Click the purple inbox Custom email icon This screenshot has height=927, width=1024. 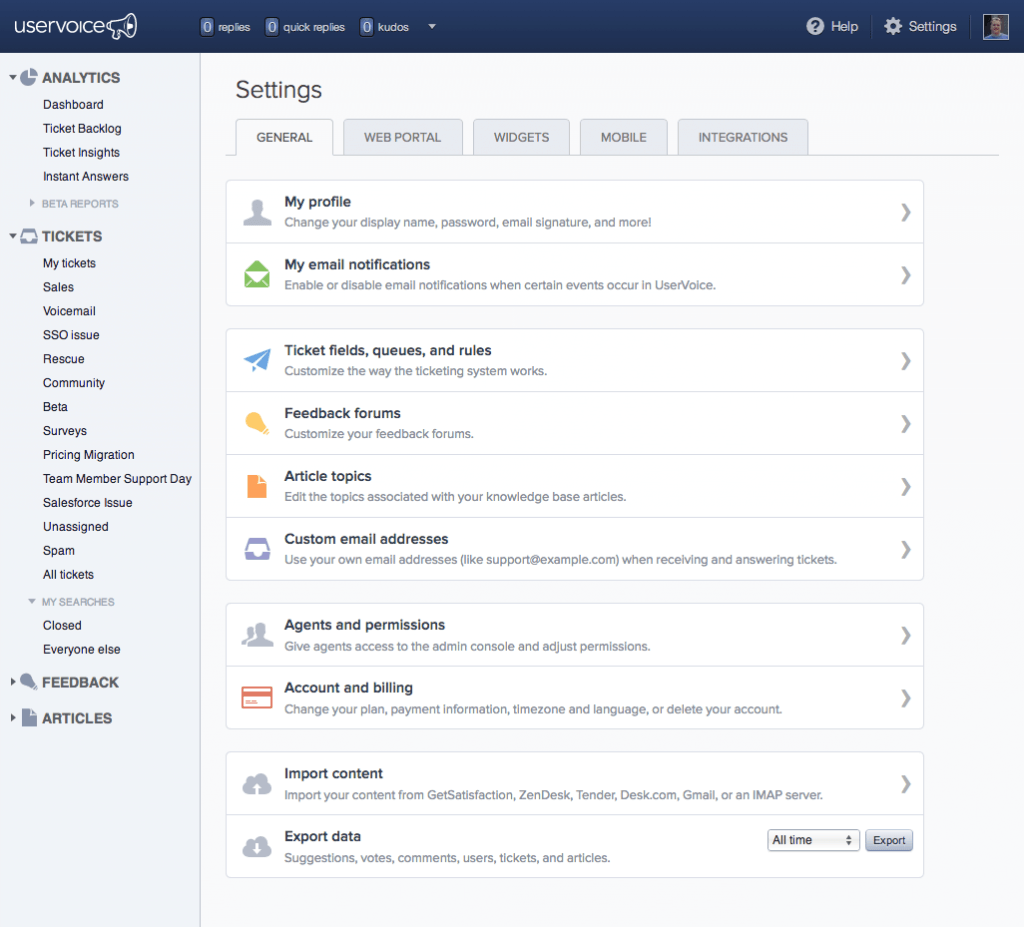[x=257, y=549]
